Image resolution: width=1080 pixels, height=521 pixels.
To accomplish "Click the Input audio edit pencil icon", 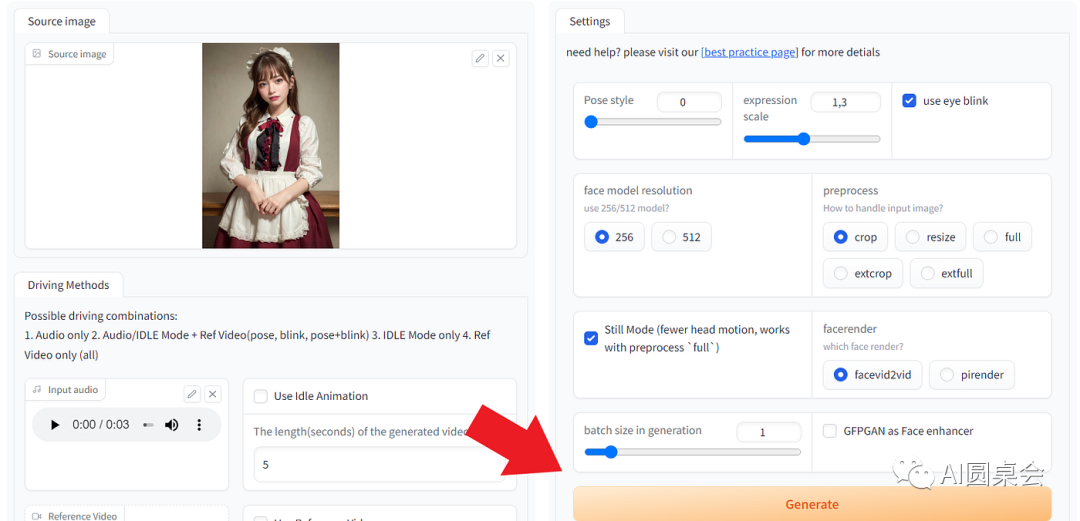I will coord(192,394).
